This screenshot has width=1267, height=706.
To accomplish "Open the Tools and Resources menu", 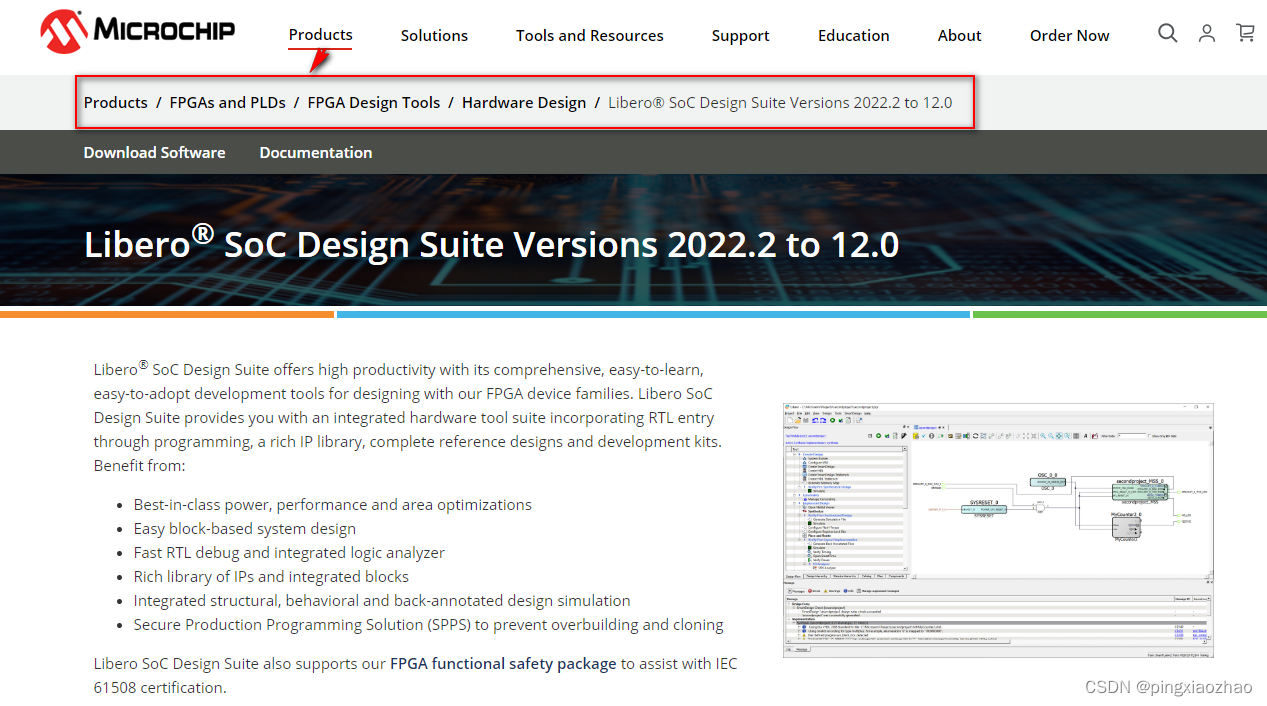I will pos(590,35).
